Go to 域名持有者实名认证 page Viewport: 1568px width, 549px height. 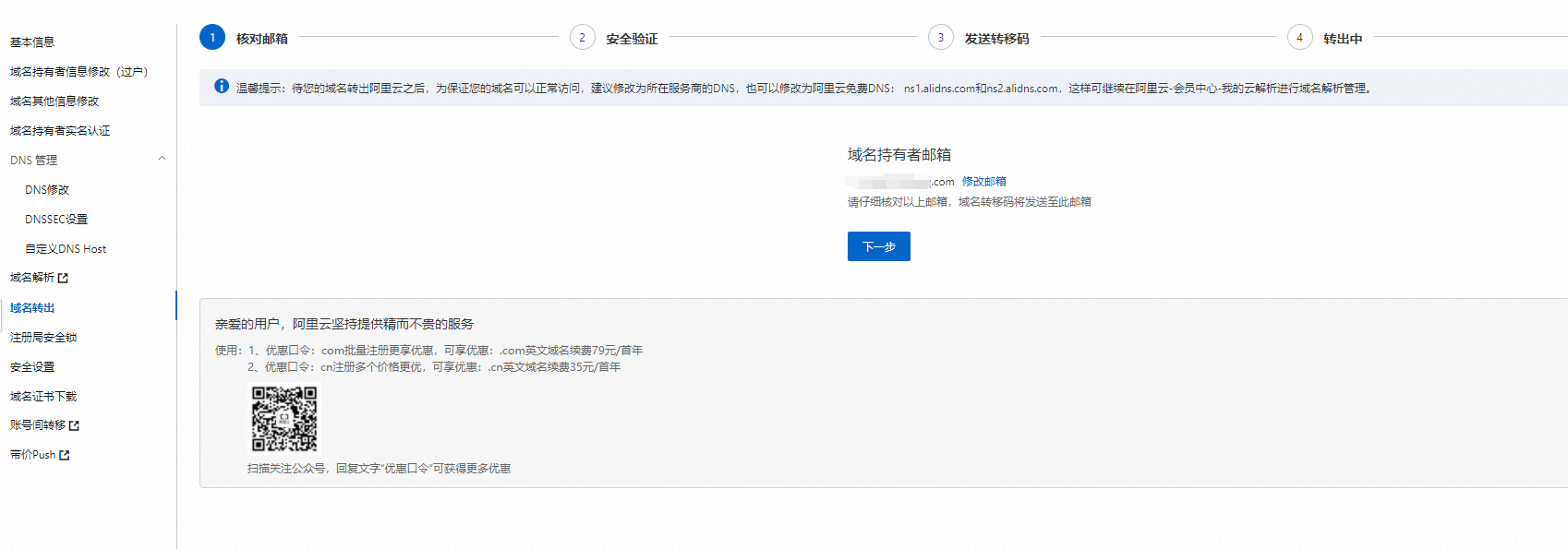coord(60,131)
